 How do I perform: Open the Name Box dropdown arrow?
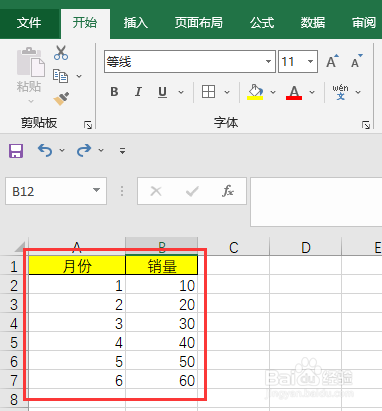tap(96, 191)
